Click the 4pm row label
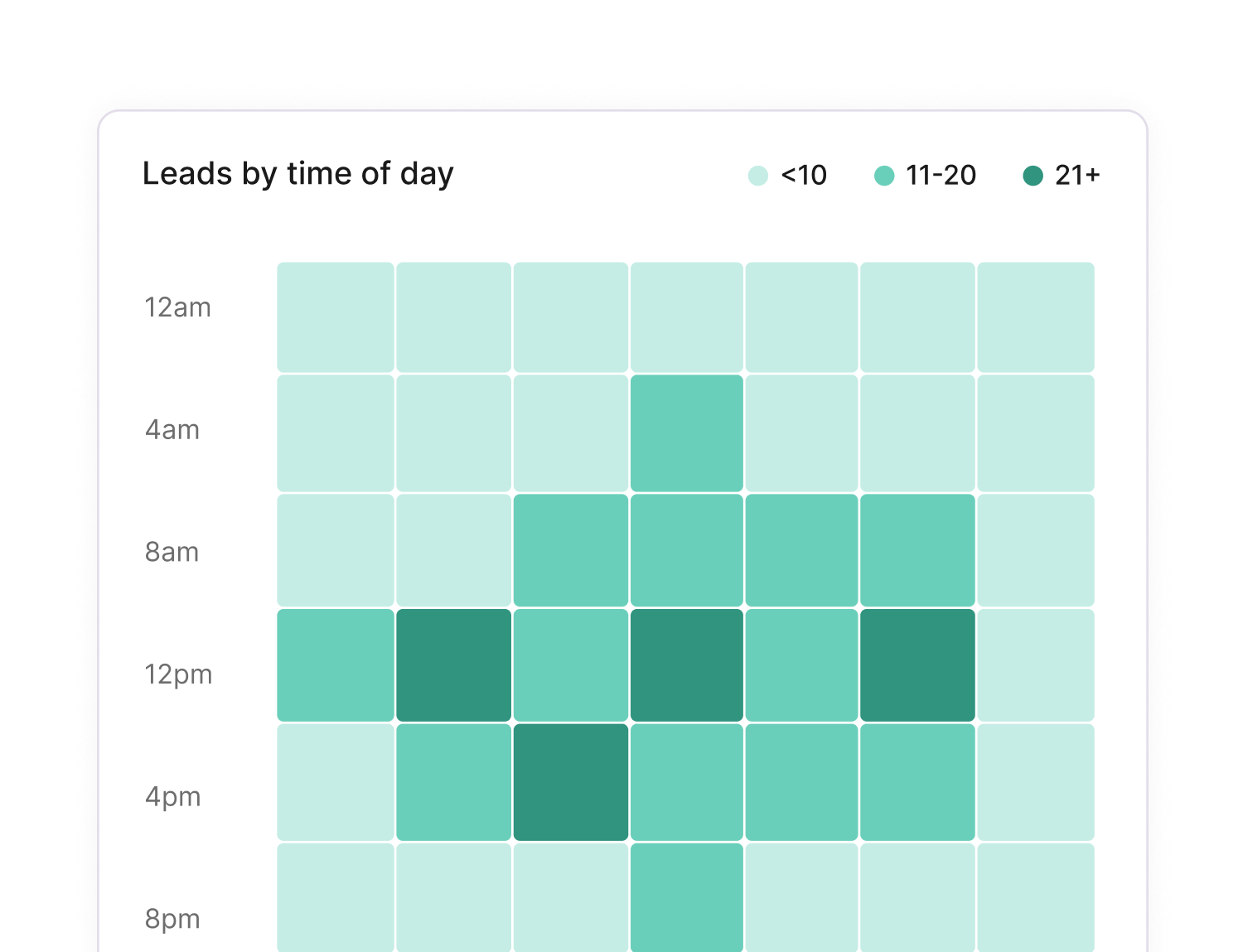Viewport: 1243px width, 952px height. [172, 797]
